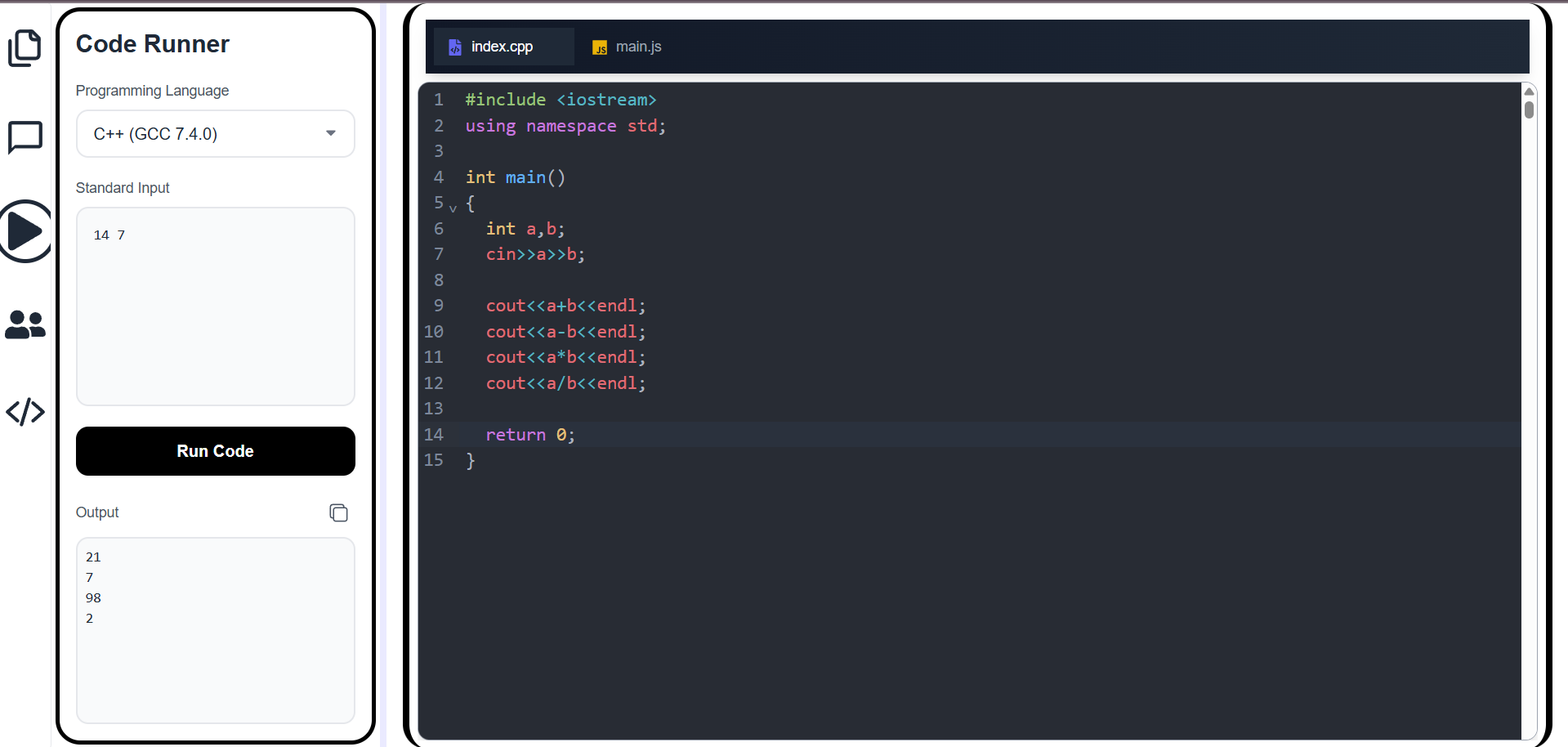The height and width of the screenshot is (747, 1568).
Task: Collapse the code block at line 5
Action: click(x=453, y=207)
